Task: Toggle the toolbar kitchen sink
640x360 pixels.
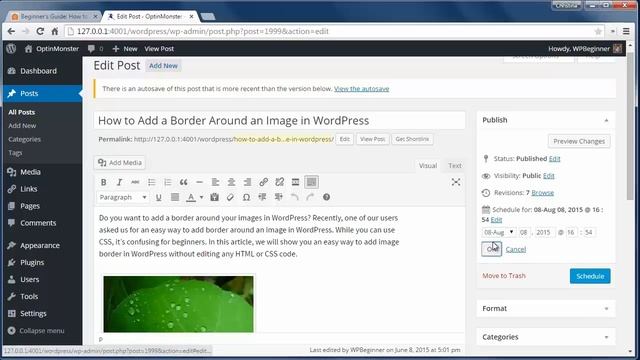Action: 311,182
